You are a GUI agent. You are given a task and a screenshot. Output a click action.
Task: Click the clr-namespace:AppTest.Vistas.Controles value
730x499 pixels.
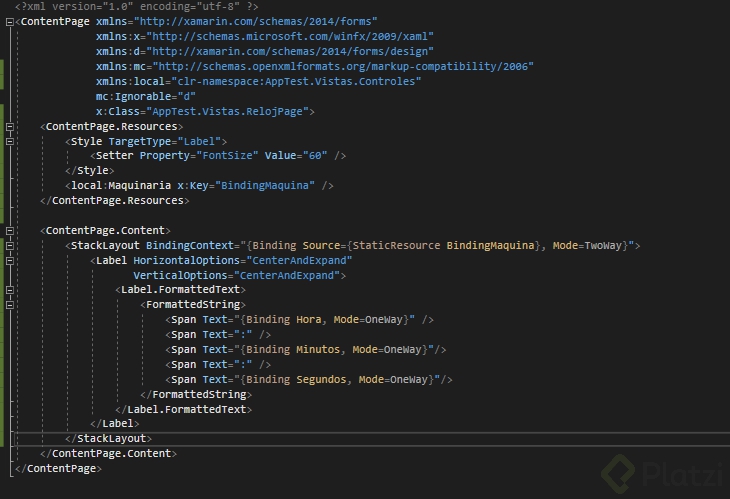297,81
